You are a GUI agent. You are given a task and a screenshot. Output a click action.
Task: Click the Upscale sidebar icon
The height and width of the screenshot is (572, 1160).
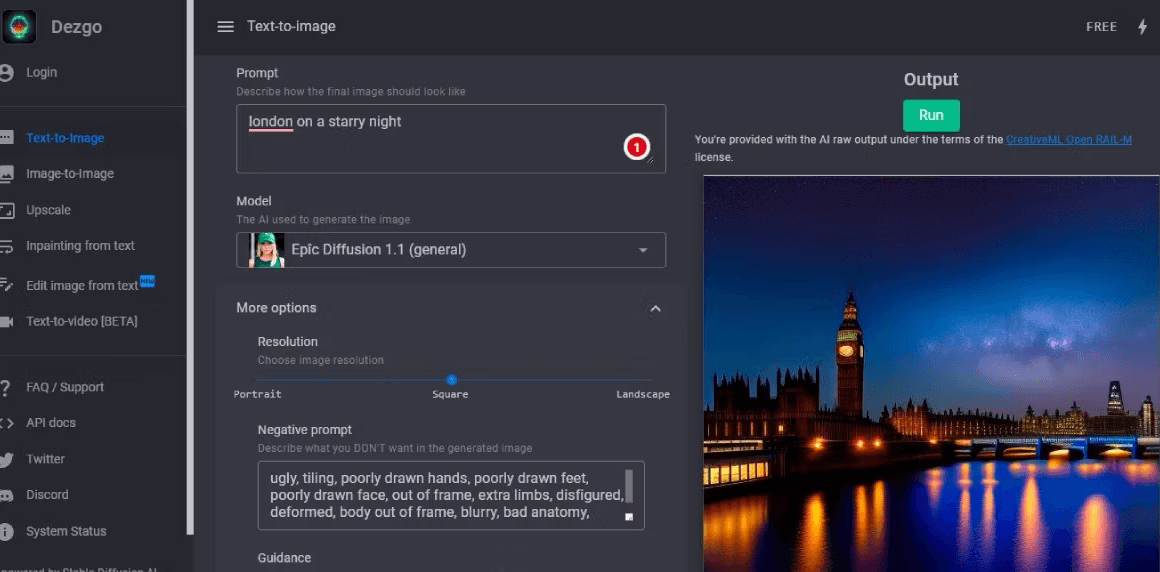point(6,210)
